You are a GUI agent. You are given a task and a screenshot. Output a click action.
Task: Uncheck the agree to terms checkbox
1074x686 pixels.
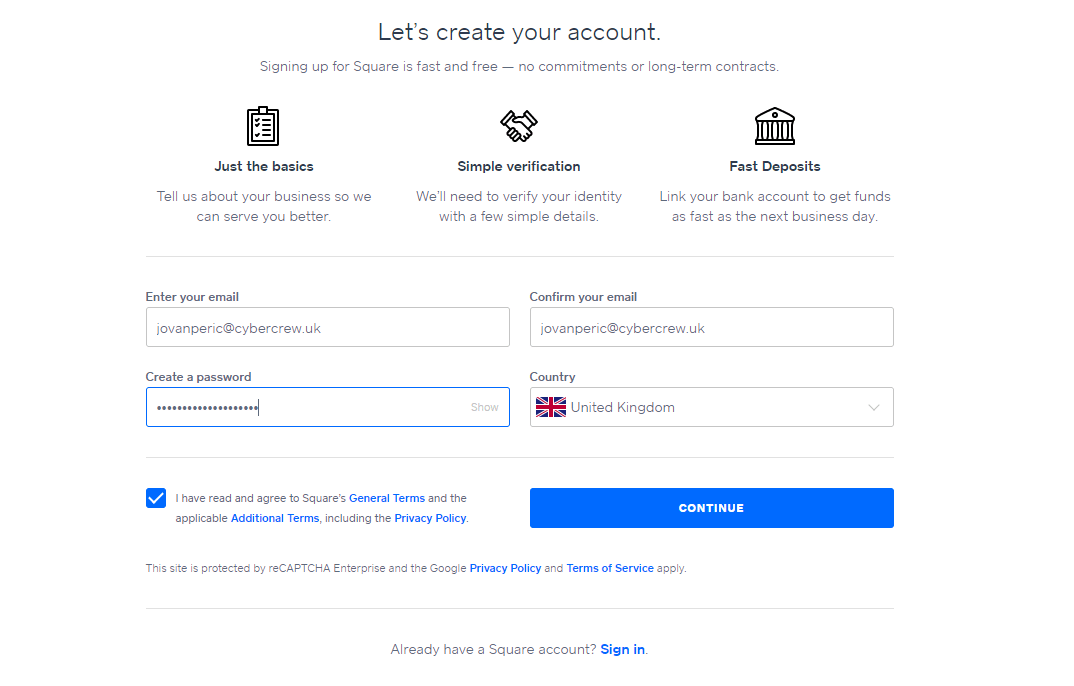point(156,498)
